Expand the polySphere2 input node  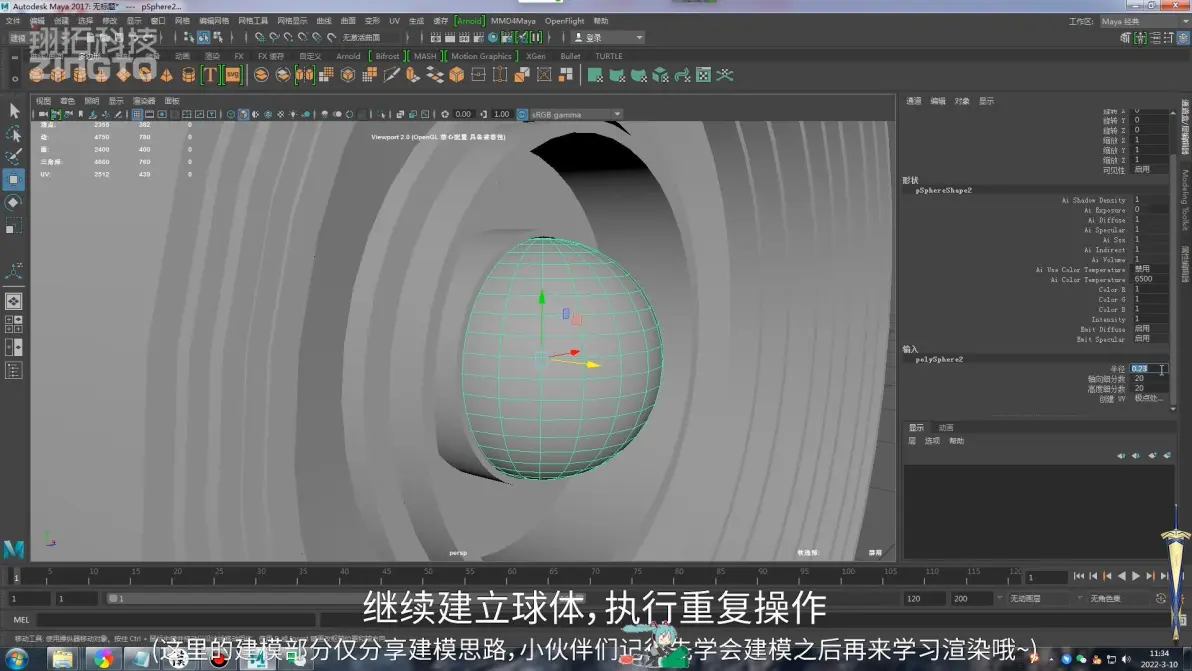point(939,359)
